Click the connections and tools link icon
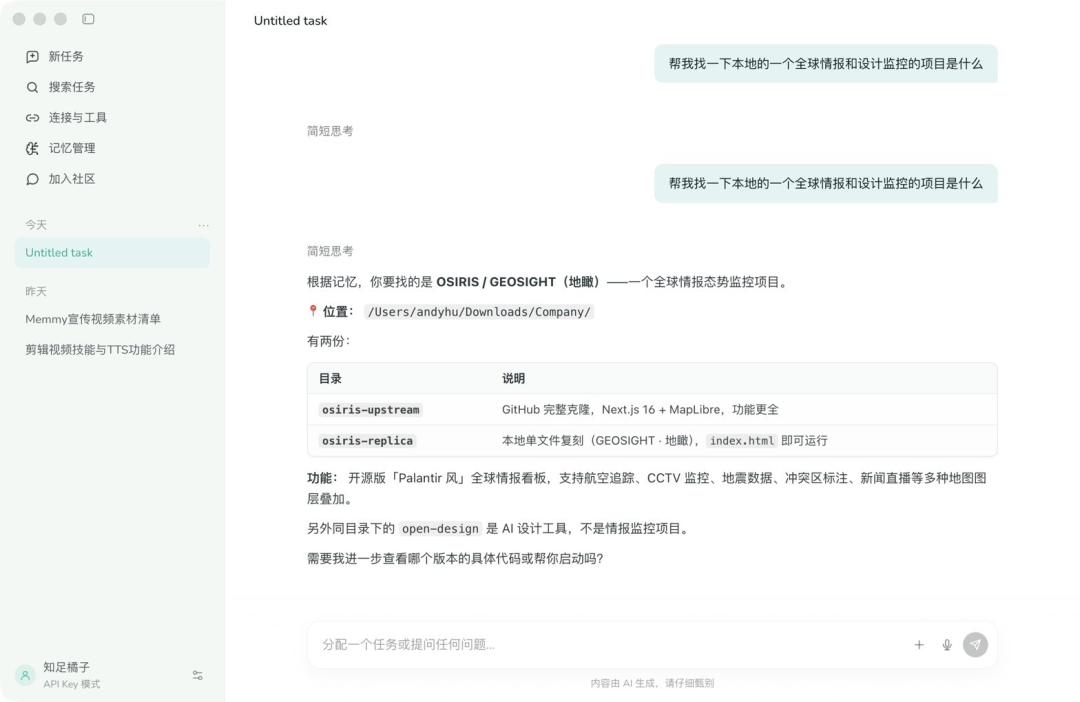This screenshot has width=1080, height=702. coord(32,118)
